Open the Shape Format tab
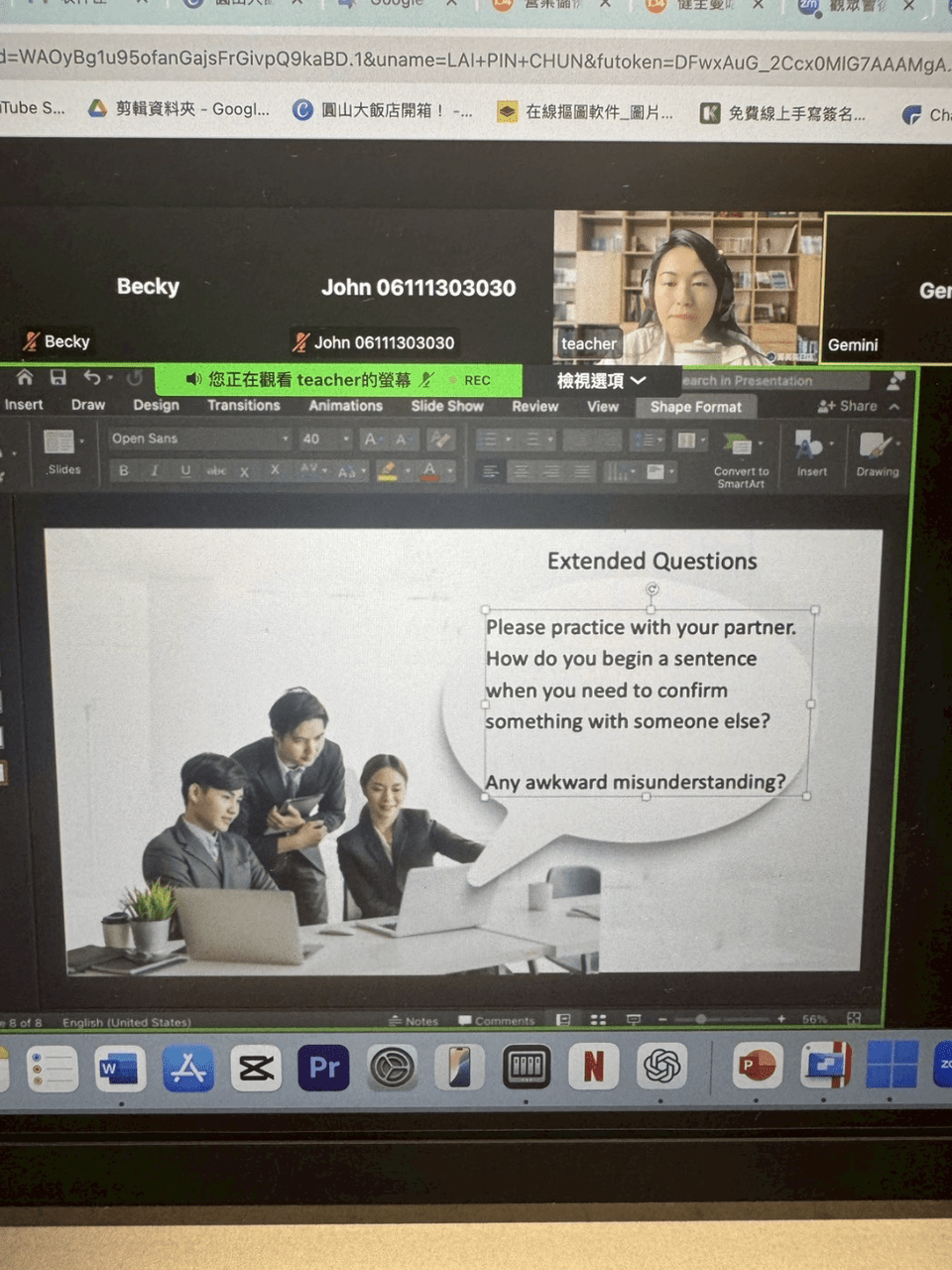 [696, 407]
